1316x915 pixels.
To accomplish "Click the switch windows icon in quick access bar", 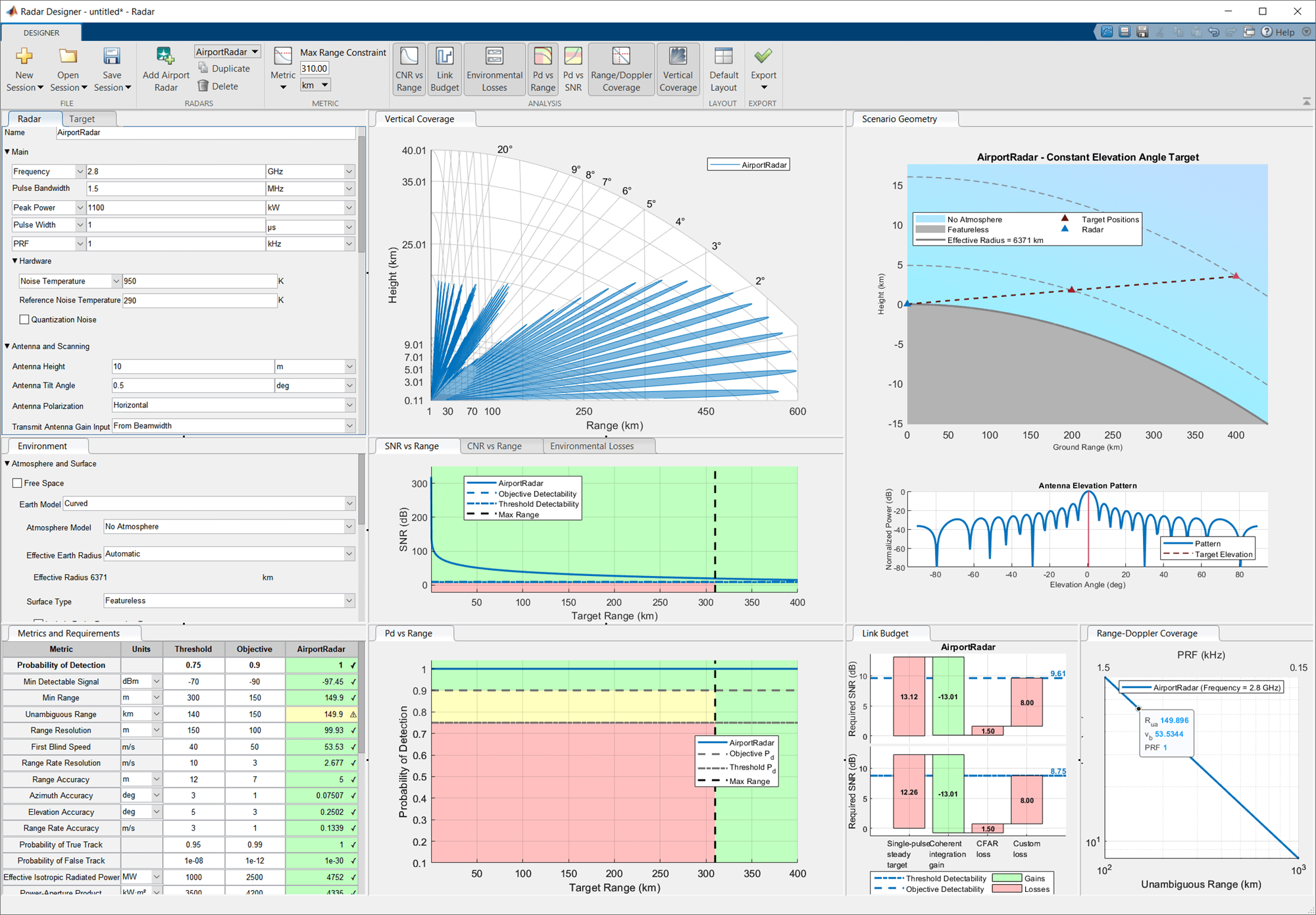I will click(x=1249, y=32).
